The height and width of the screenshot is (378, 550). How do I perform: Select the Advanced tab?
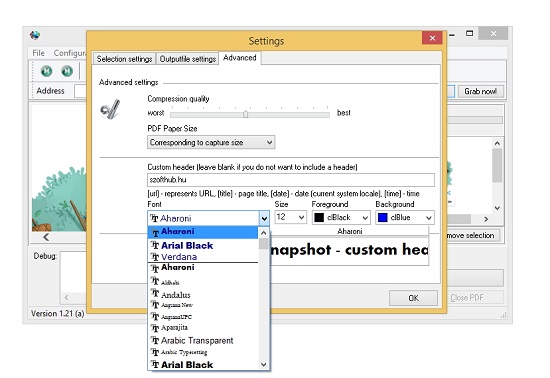click(240, 58)
